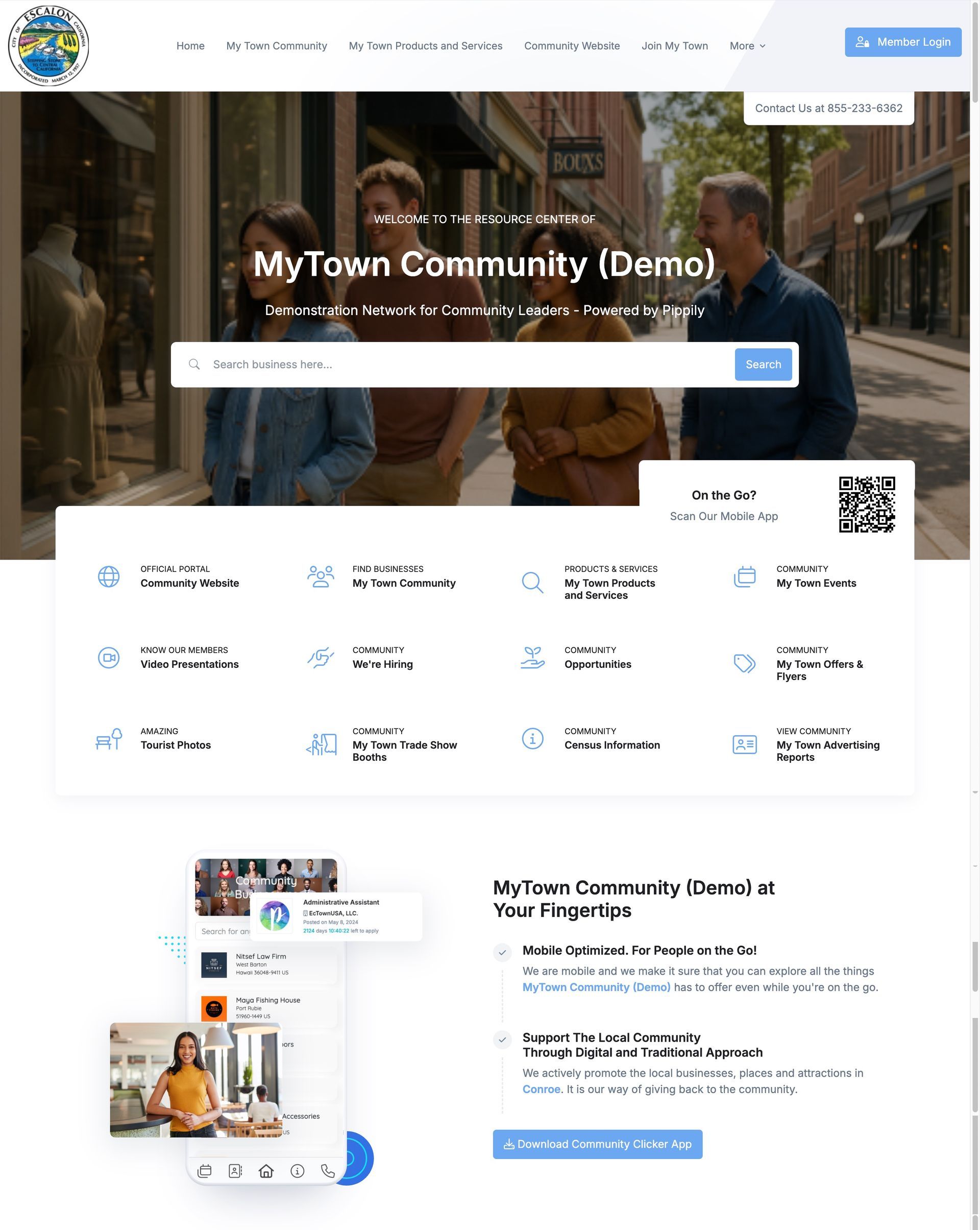Screen dimensions: 980x1230
Task: Go to Join My Town menu item
Action: coord(675,45)
